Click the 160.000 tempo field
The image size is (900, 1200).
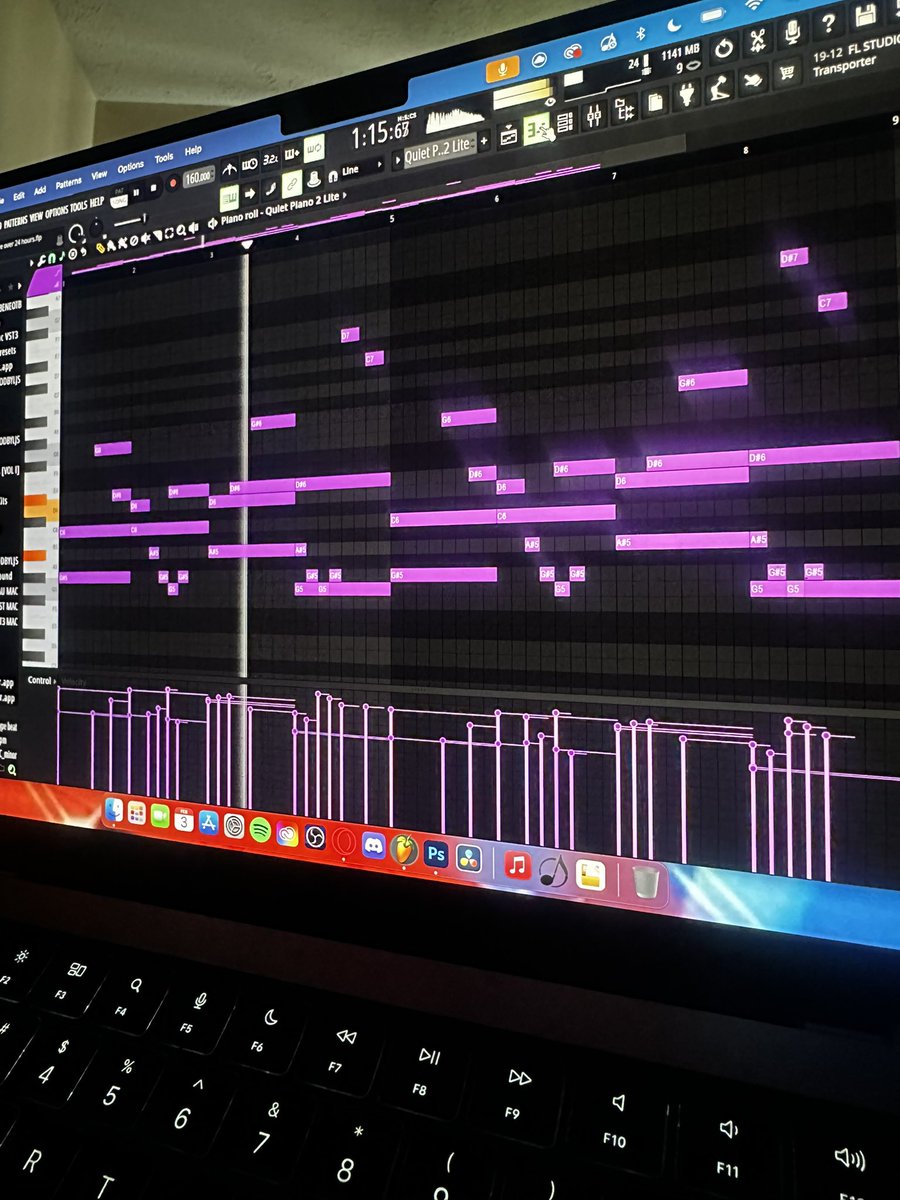pos(198,176)
